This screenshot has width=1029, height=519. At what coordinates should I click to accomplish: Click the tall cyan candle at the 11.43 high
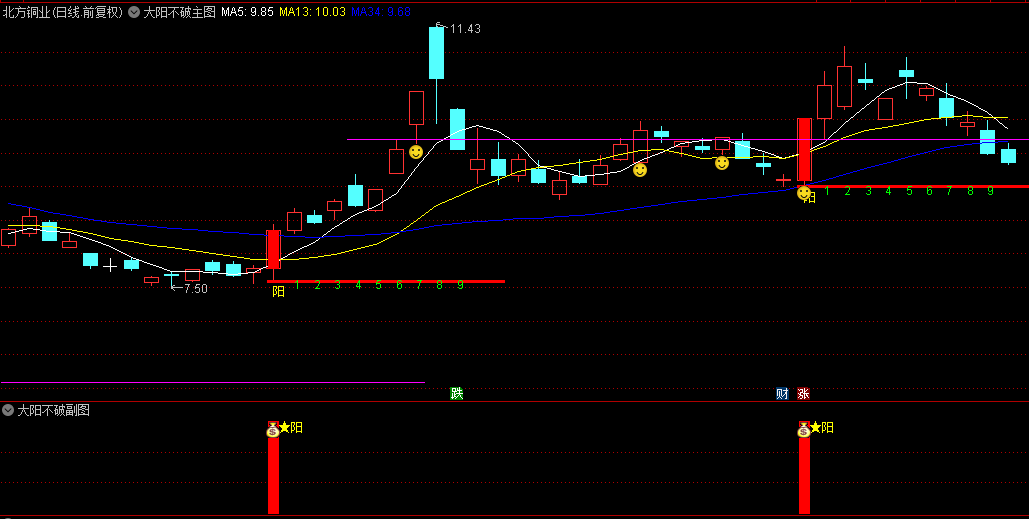436,52
